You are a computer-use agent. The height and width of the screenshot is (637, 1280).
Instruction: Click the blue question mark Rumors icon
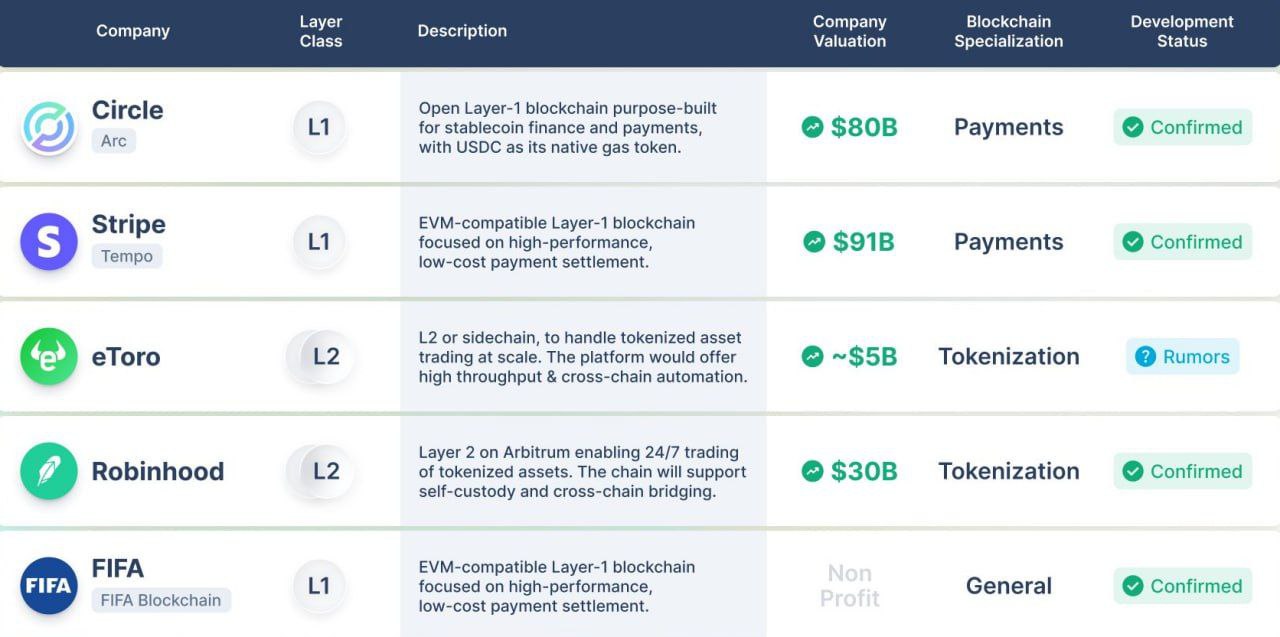(x=1145, y=357)
